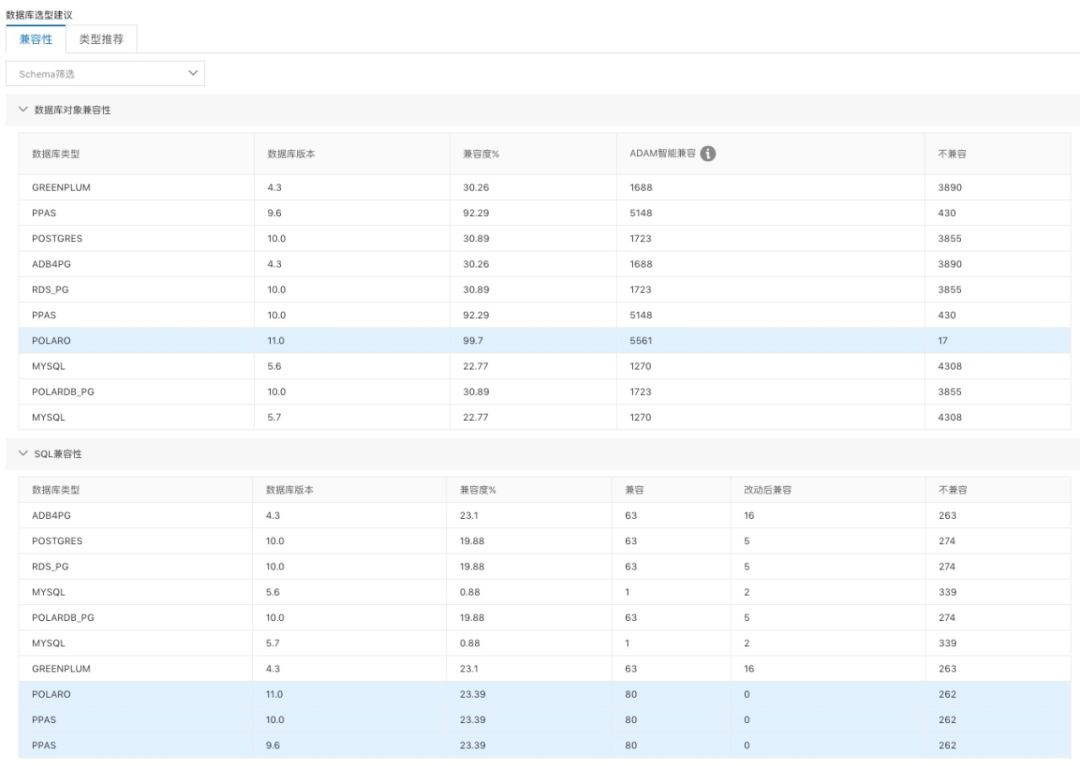The height and width of the screenshot is (766, 1080).
Task: Collapse the SQL兼容性 section
Action: tap(24, 454)
